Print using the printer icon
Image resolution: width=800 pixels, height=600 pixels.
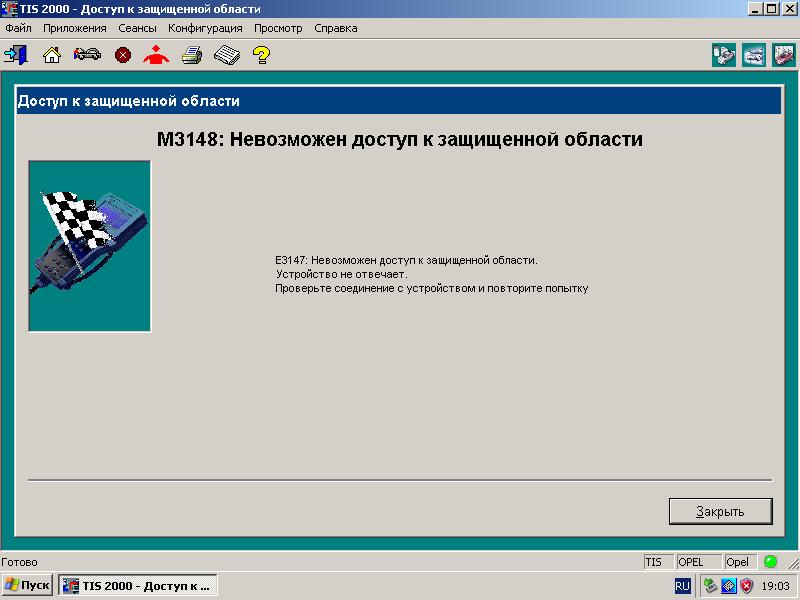point(192,55)
